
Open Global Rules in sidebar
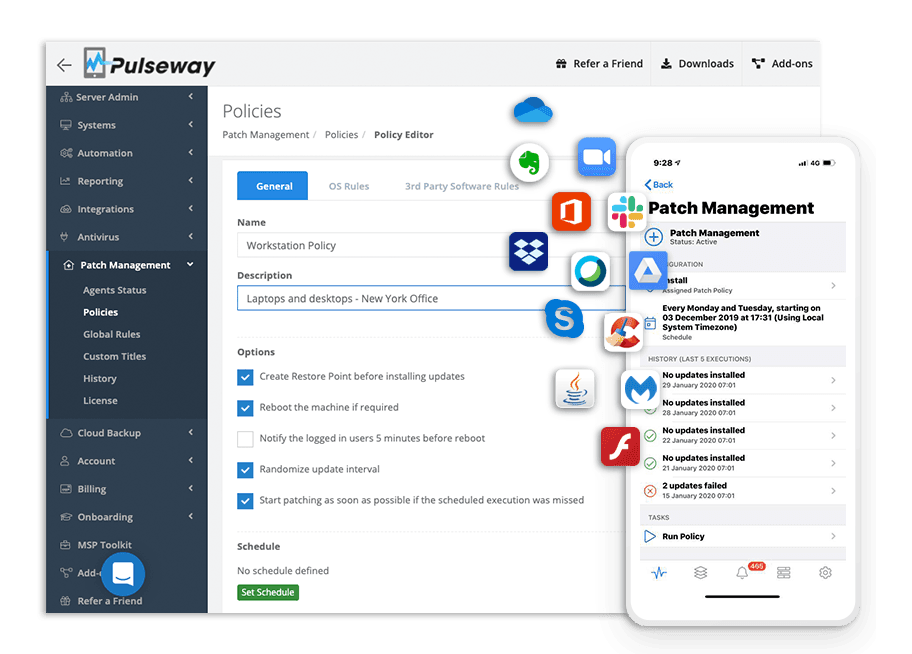[x=112, y=335]
